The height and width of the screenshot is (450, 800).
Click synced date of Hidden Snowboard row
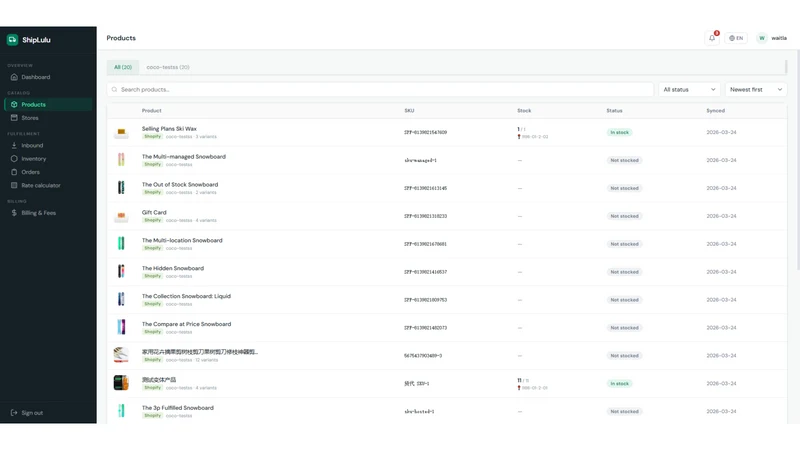(x=721, y=272)
